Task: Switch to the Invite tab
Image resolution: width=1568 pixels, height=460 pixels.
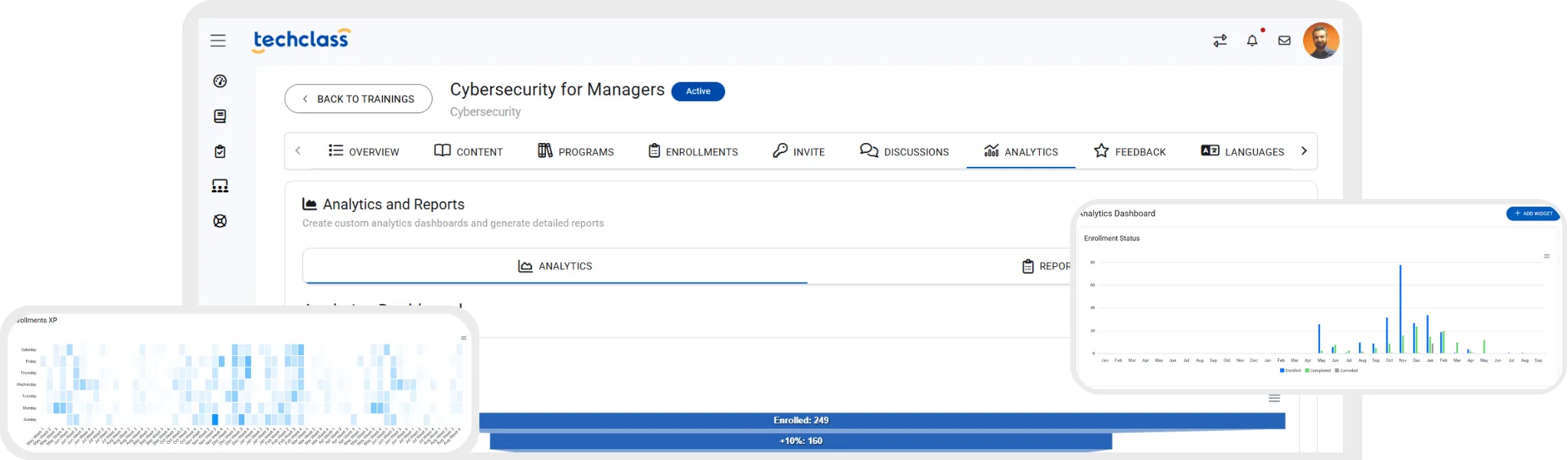Action: click(x=799, y=152)
